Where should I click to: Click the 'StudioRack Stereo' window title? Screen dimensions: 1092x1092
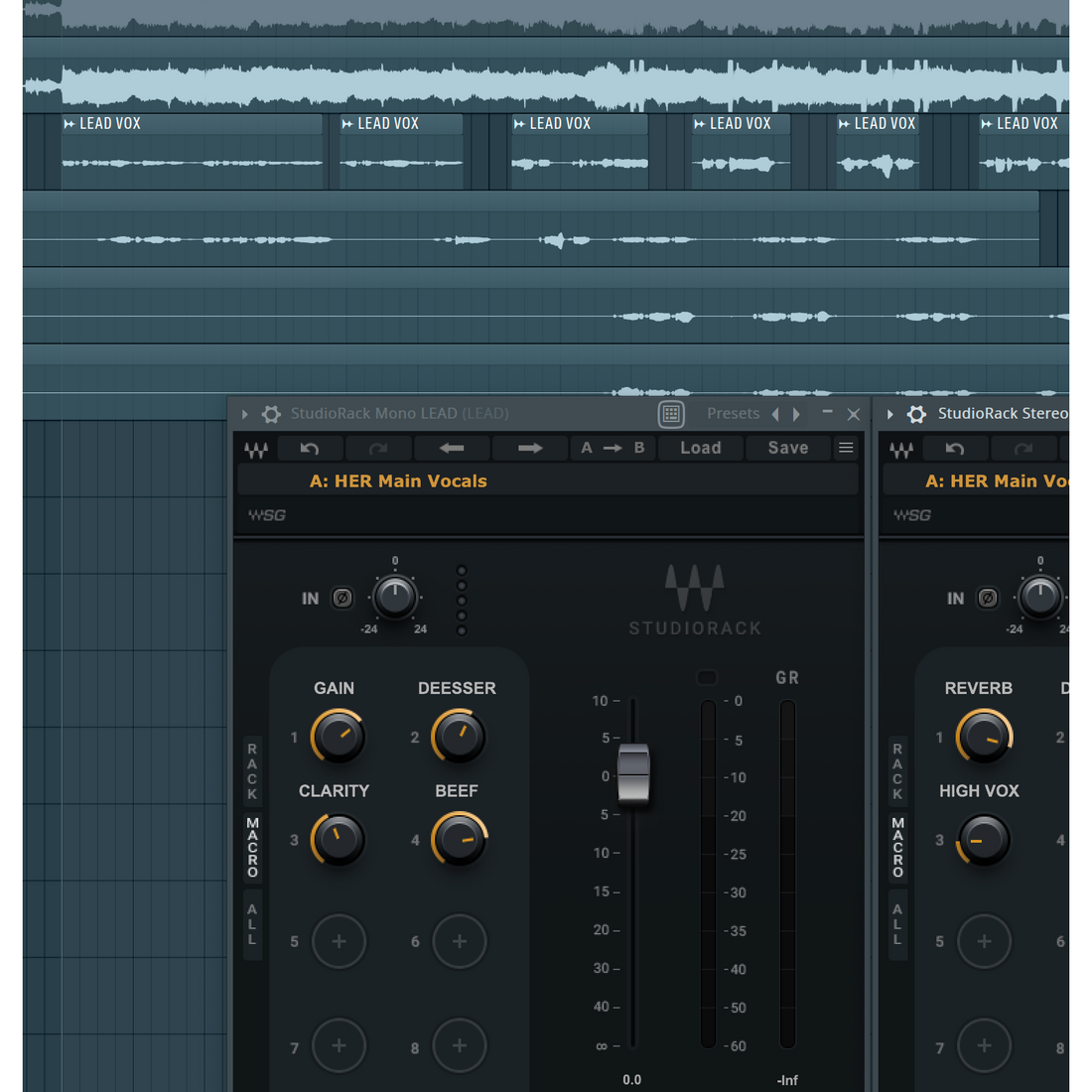pos(1003,414)
